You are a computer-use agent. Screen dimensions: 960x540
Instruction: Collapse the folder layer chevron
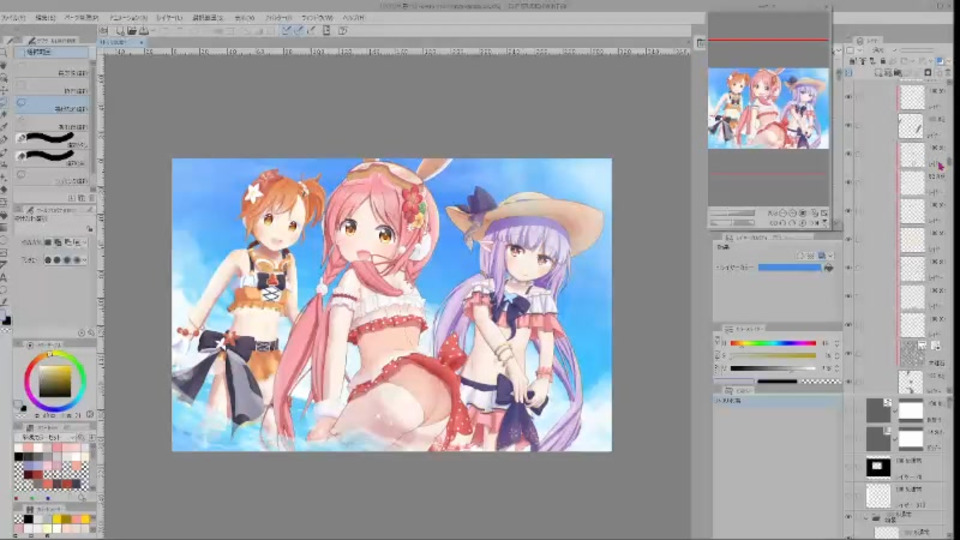coord(866,518)
